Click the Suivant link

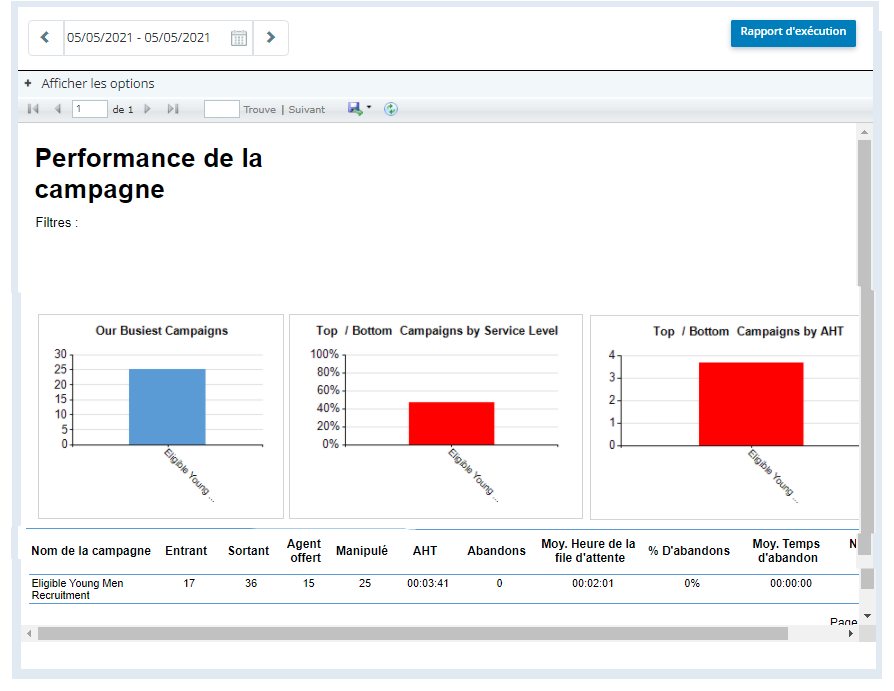tap(307, 109)
